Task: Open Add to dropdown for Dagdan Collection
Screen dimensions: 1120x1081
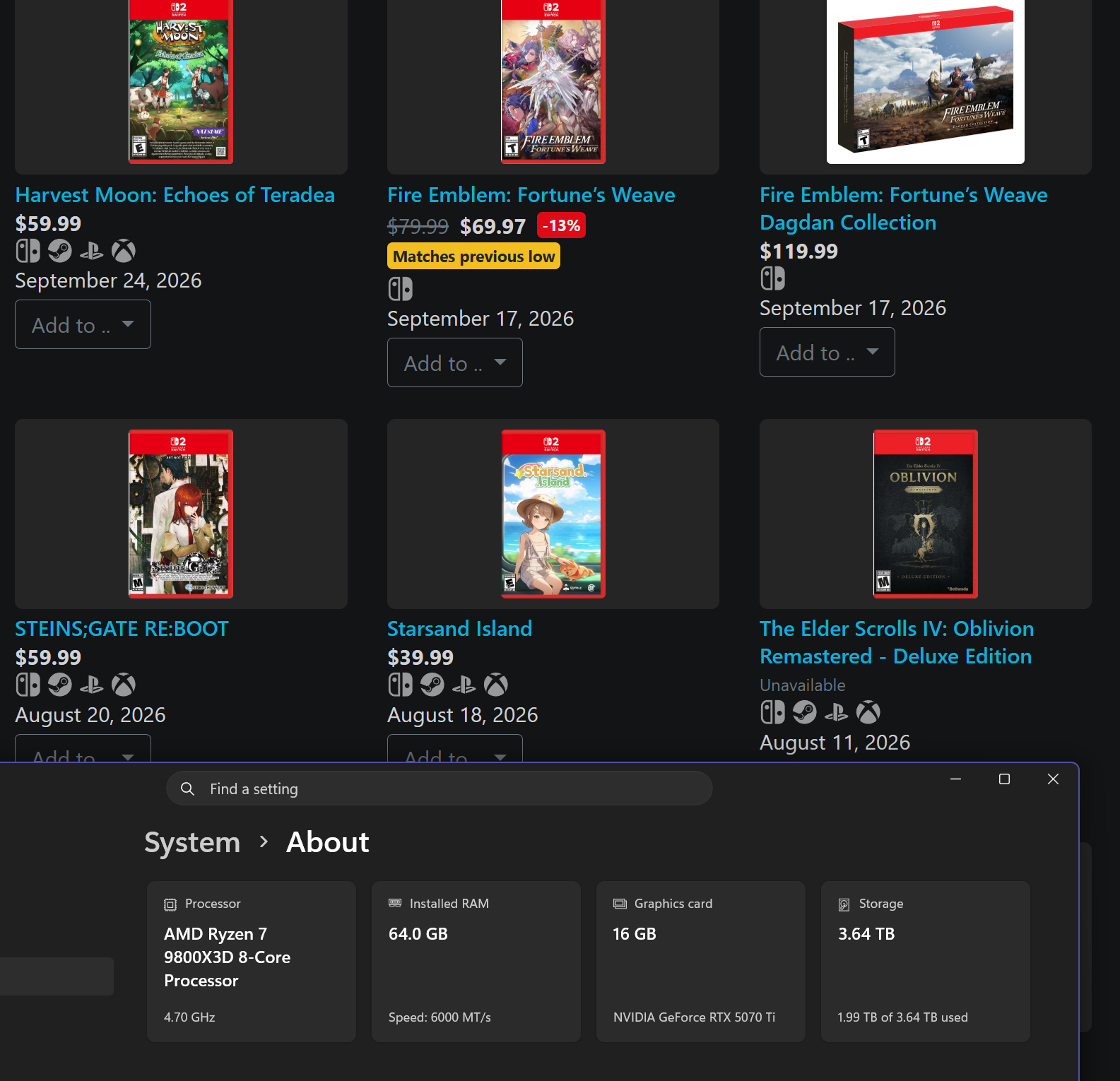Action: (x=827, y=352)
